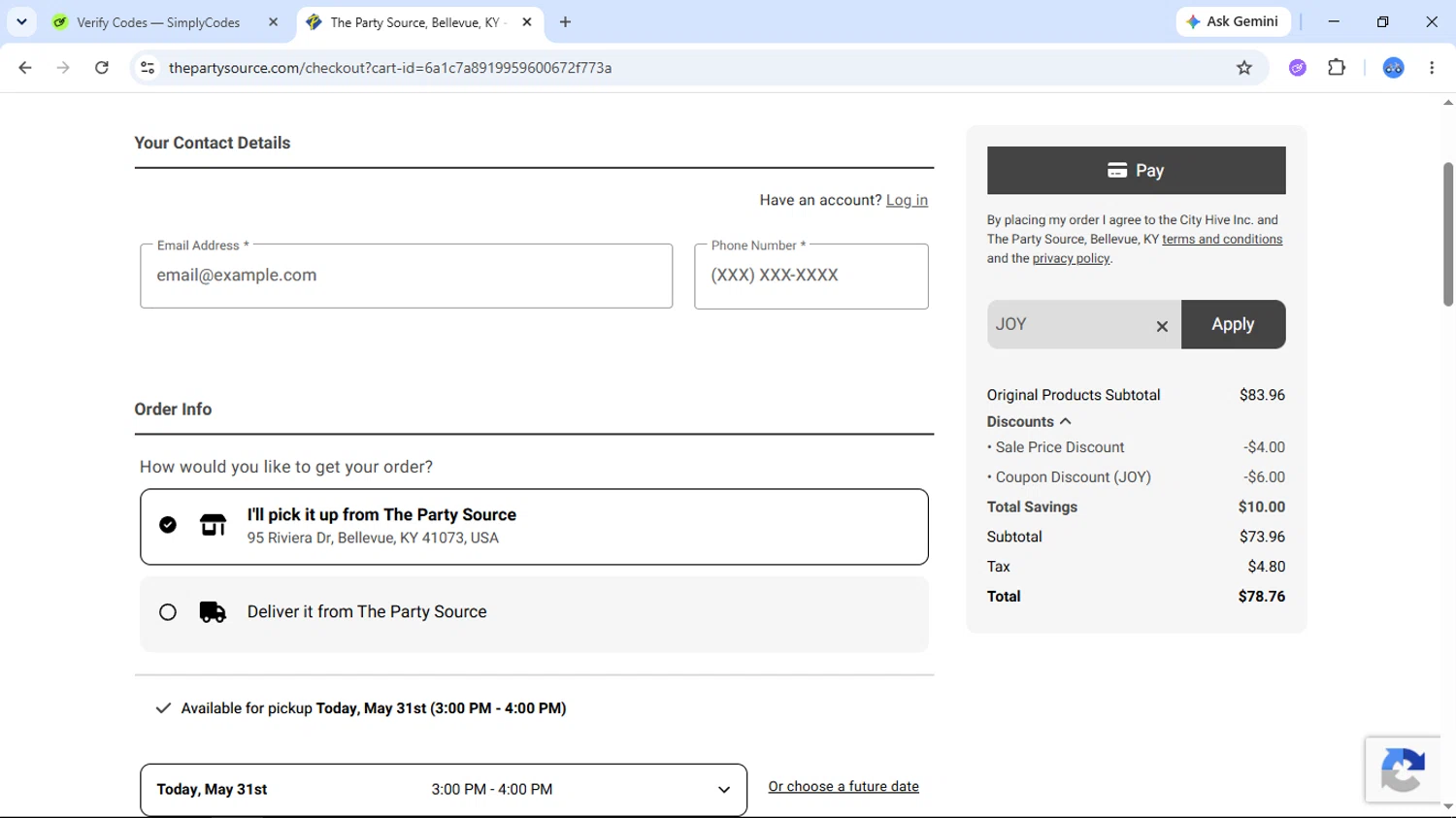Viewport: 1456px width, 818px height.
Task: Select pickup from The Party Source
Action: click(534, 527)
